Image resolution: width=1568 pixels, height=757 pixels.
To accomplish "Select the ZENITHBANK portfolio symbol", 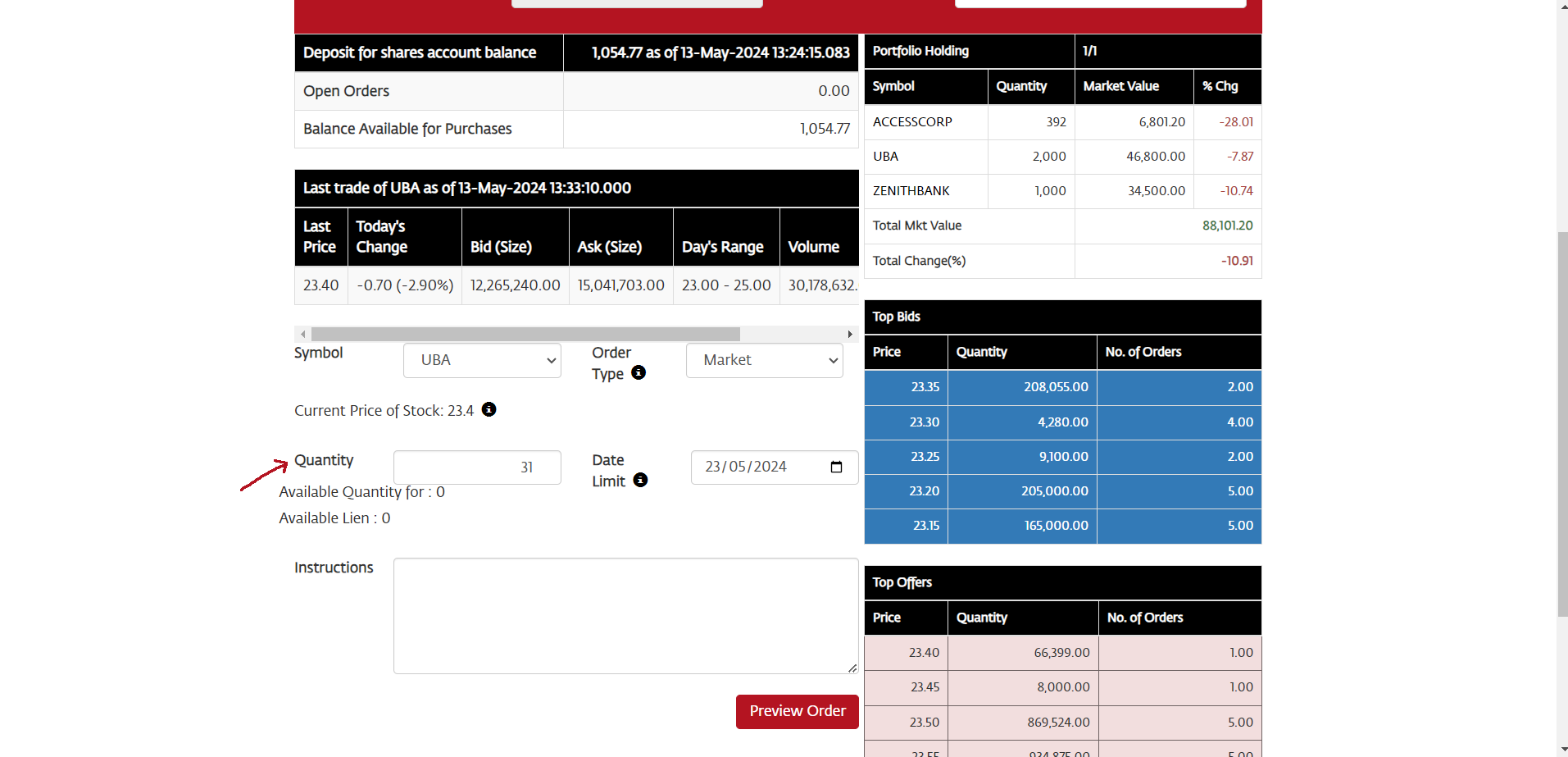I will coord(911,191).
